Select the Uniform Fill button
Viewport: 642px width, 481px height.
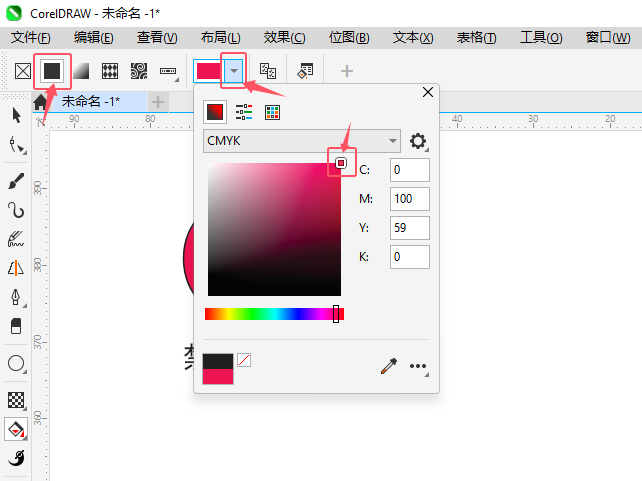pos(52,71)
